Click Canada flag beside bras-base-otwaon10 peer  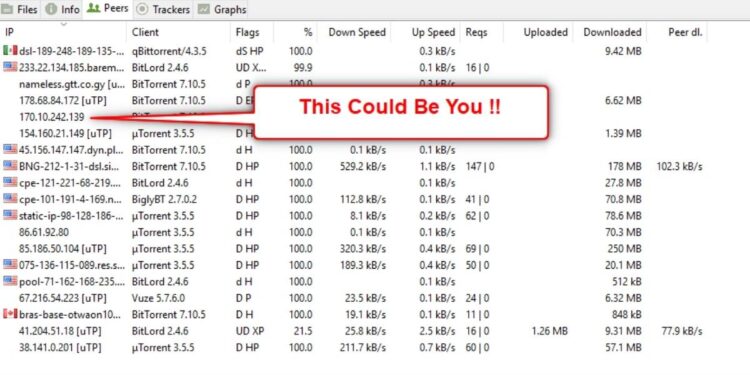10,314
